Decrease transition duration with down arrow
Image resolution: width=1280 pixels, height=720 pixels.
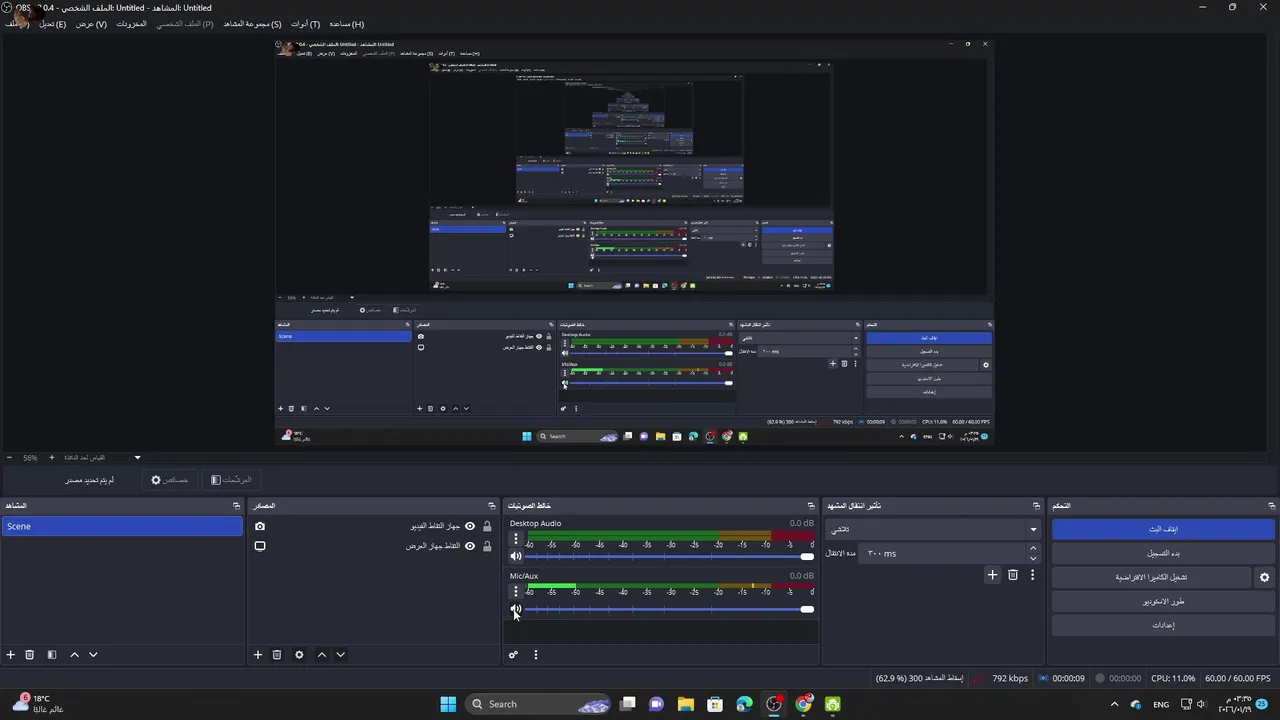pyautogui.click(x=1033, y=558)
